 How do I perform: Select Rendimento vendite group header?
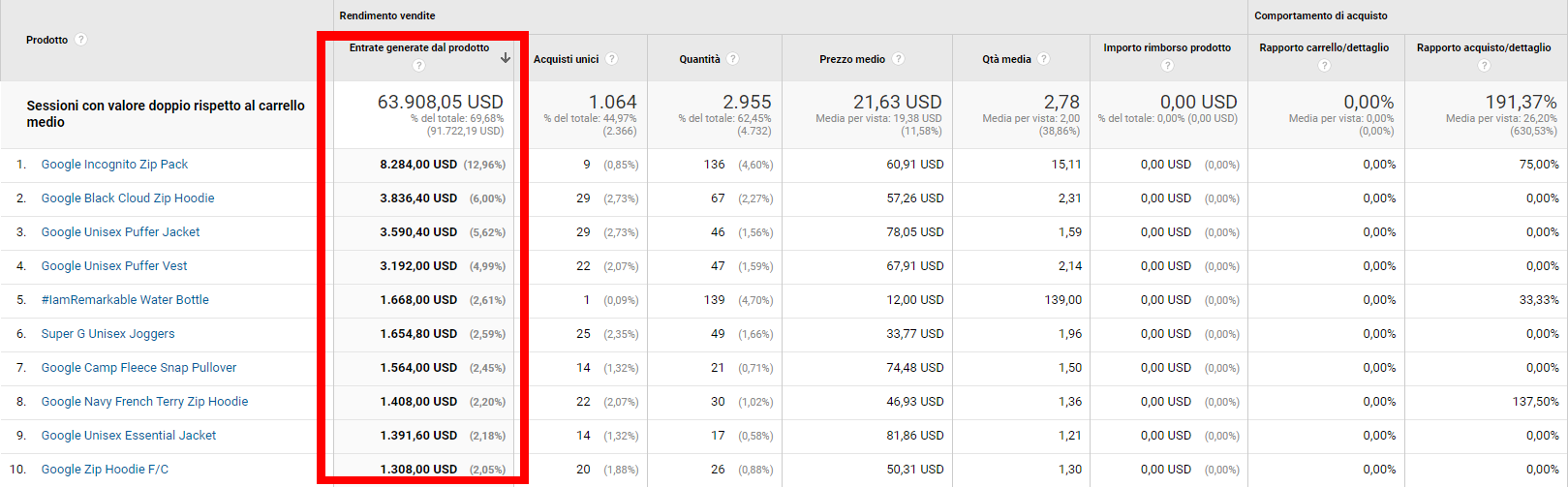pyautogui.click(x=387, y=15)
